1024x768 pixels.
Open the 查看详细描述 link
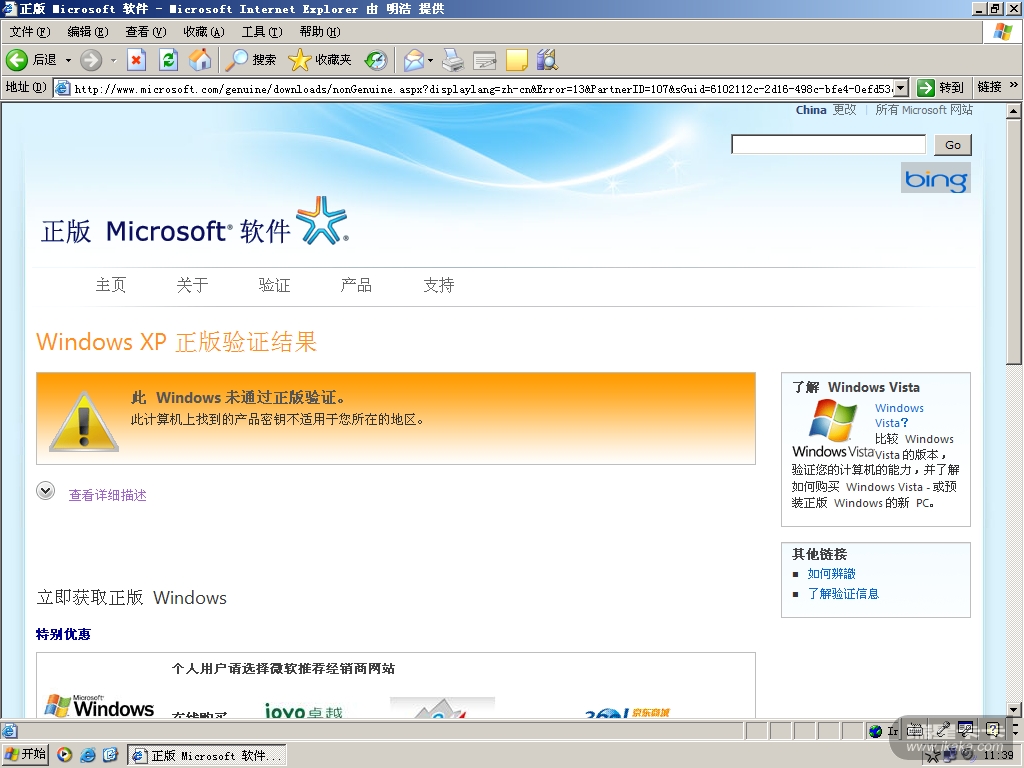[107, 495]
